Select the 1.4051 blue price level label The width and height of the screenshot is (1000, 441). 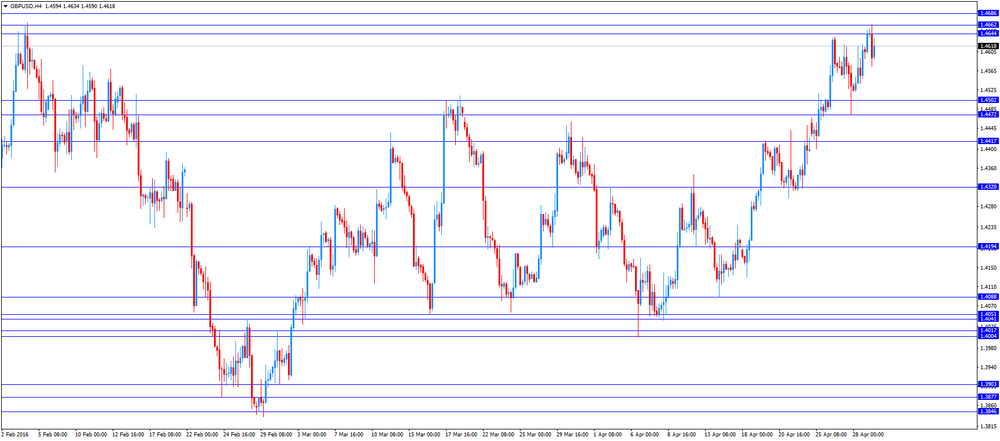pos(988,314)
